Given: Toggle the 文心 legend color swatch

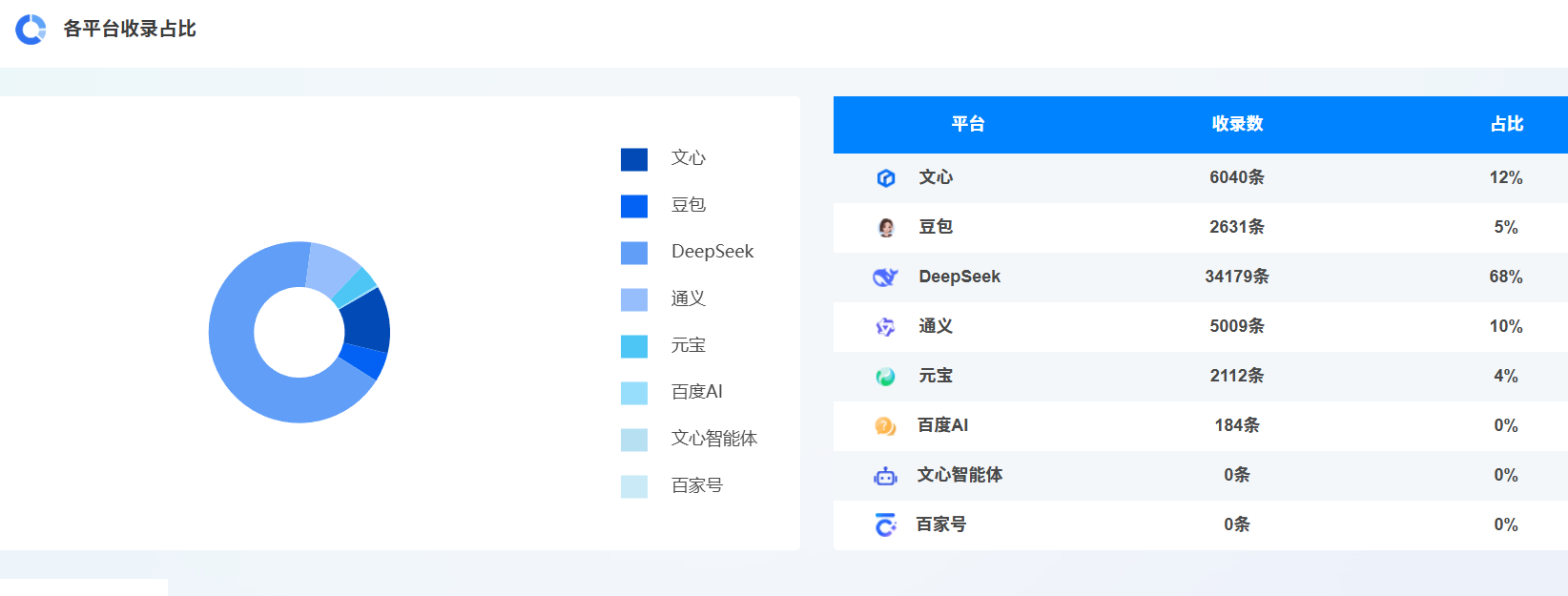Looking at the screenshot, I should (634, 159).
